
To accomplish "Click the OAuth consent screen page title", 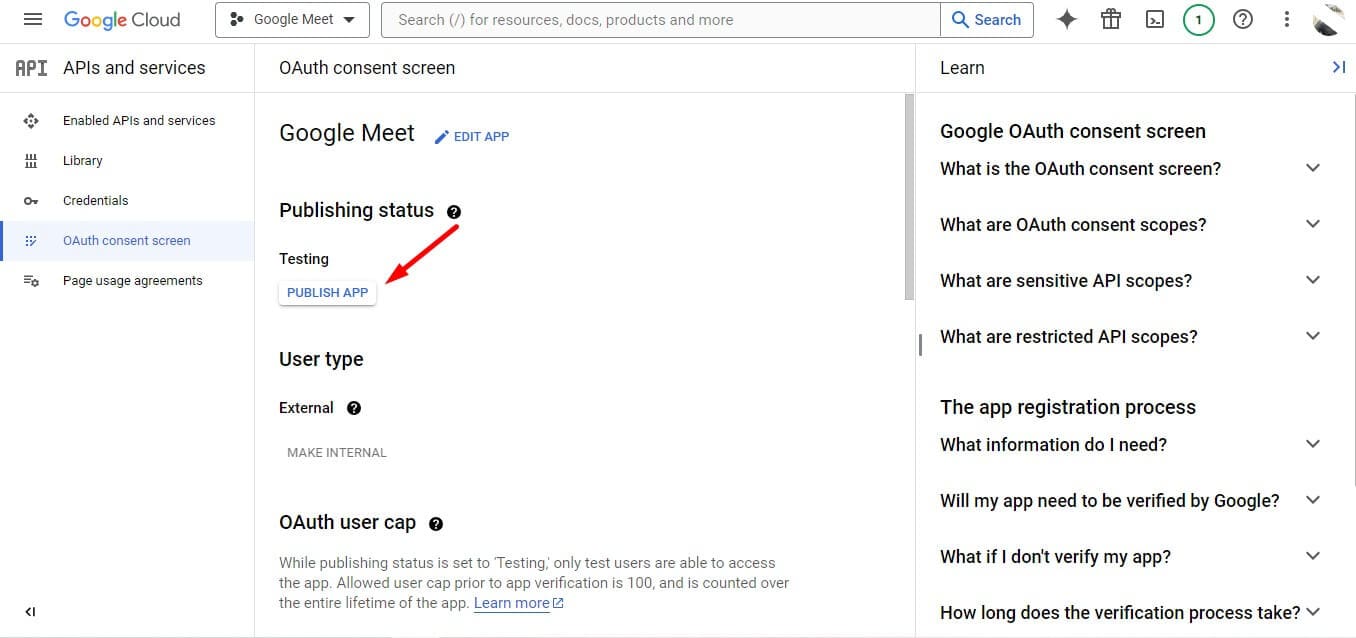I will (367, 68).
